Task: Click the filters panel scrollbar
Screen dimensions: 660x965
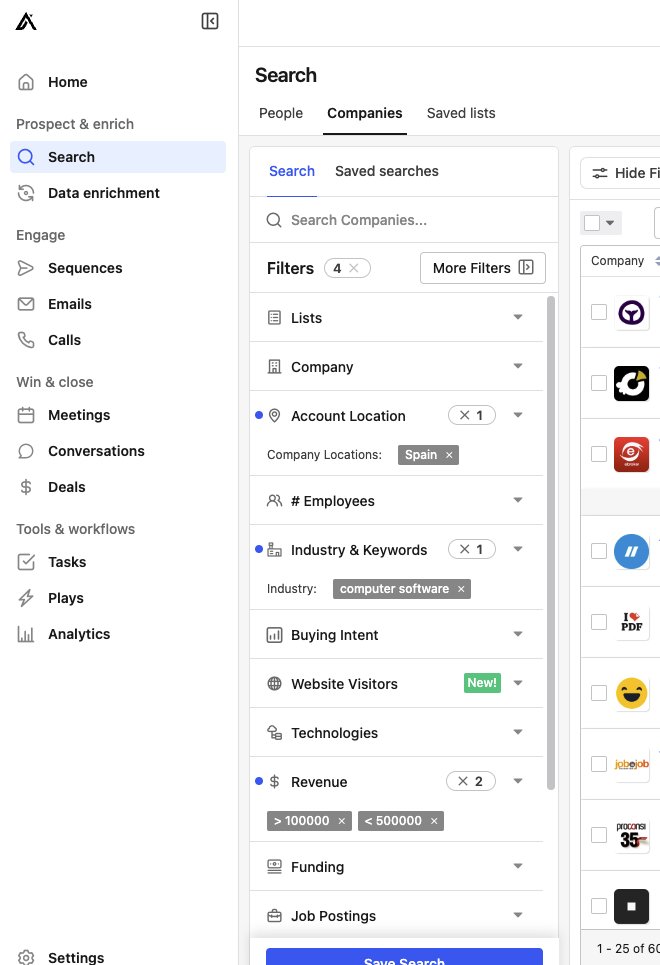Action: click(551, 543)
